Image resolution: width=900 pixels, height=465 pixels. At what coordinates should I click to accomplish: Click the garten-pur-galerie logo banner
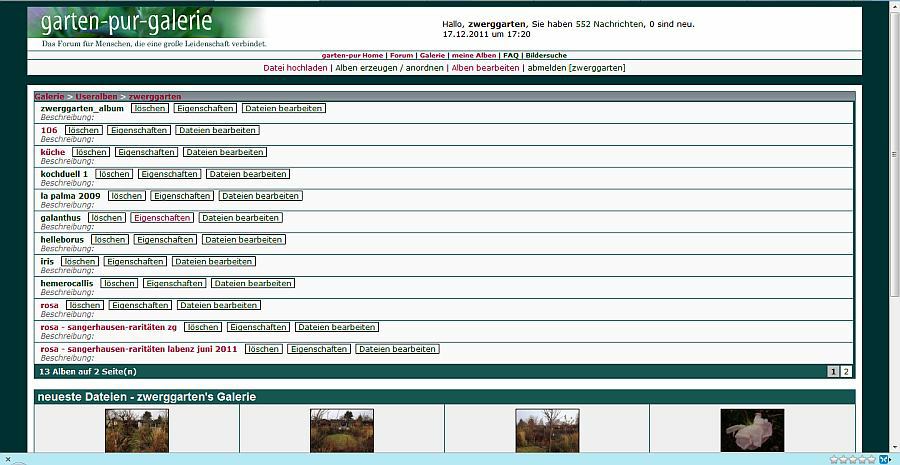(150, 24)
